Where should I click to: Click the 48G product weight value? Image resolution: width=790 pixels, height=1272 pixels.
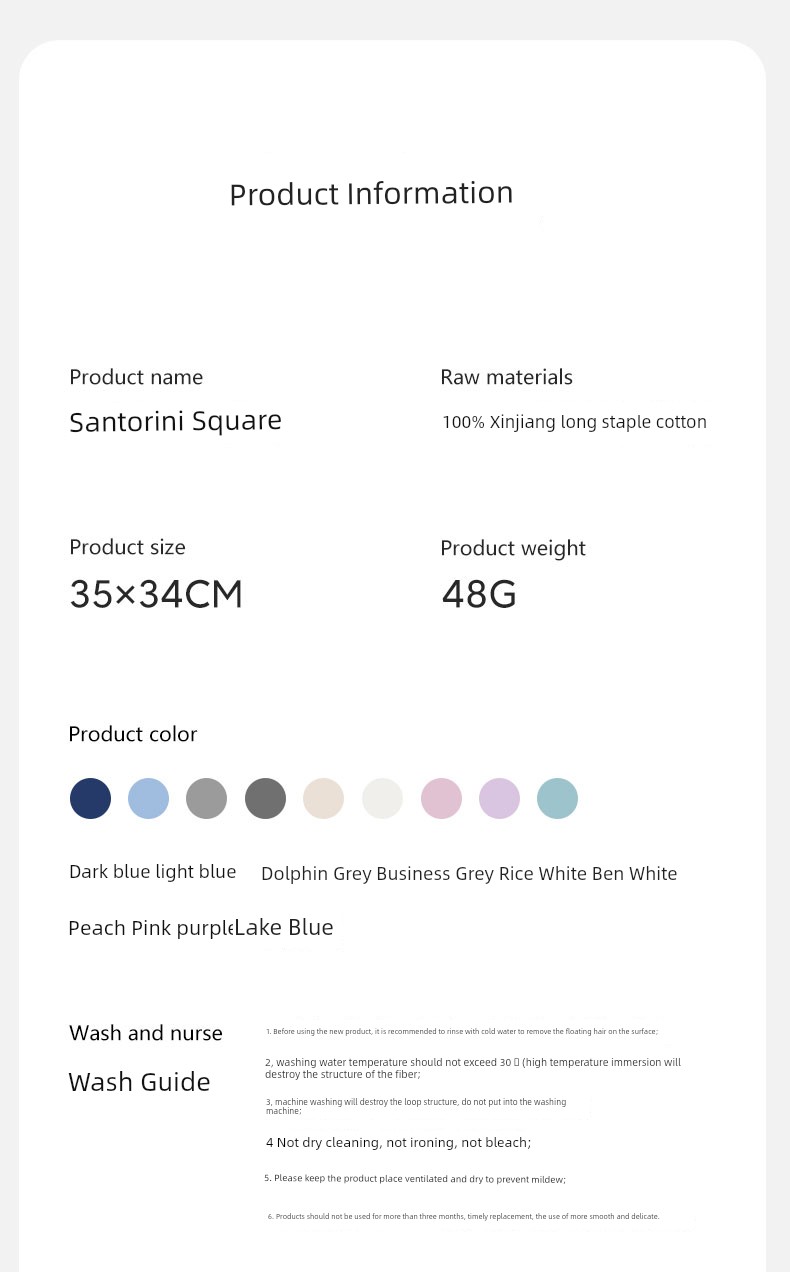pyautogui.click(x=479, y=594)
